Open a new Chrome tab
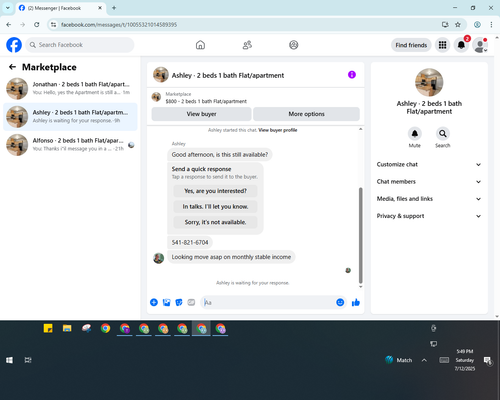Screen dimensions: 500x400 coord(114,8)
